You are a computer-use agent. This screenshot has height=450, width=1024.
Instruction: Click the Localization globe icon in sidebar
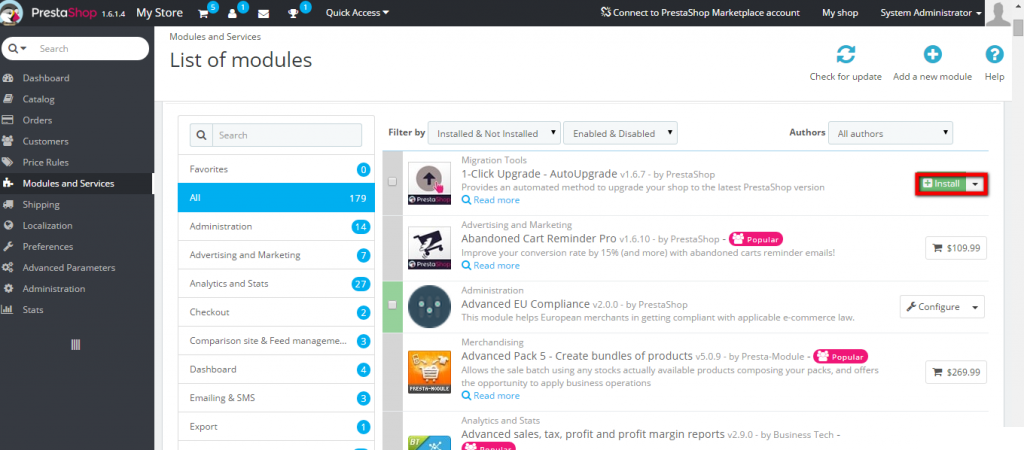point(8,225)
